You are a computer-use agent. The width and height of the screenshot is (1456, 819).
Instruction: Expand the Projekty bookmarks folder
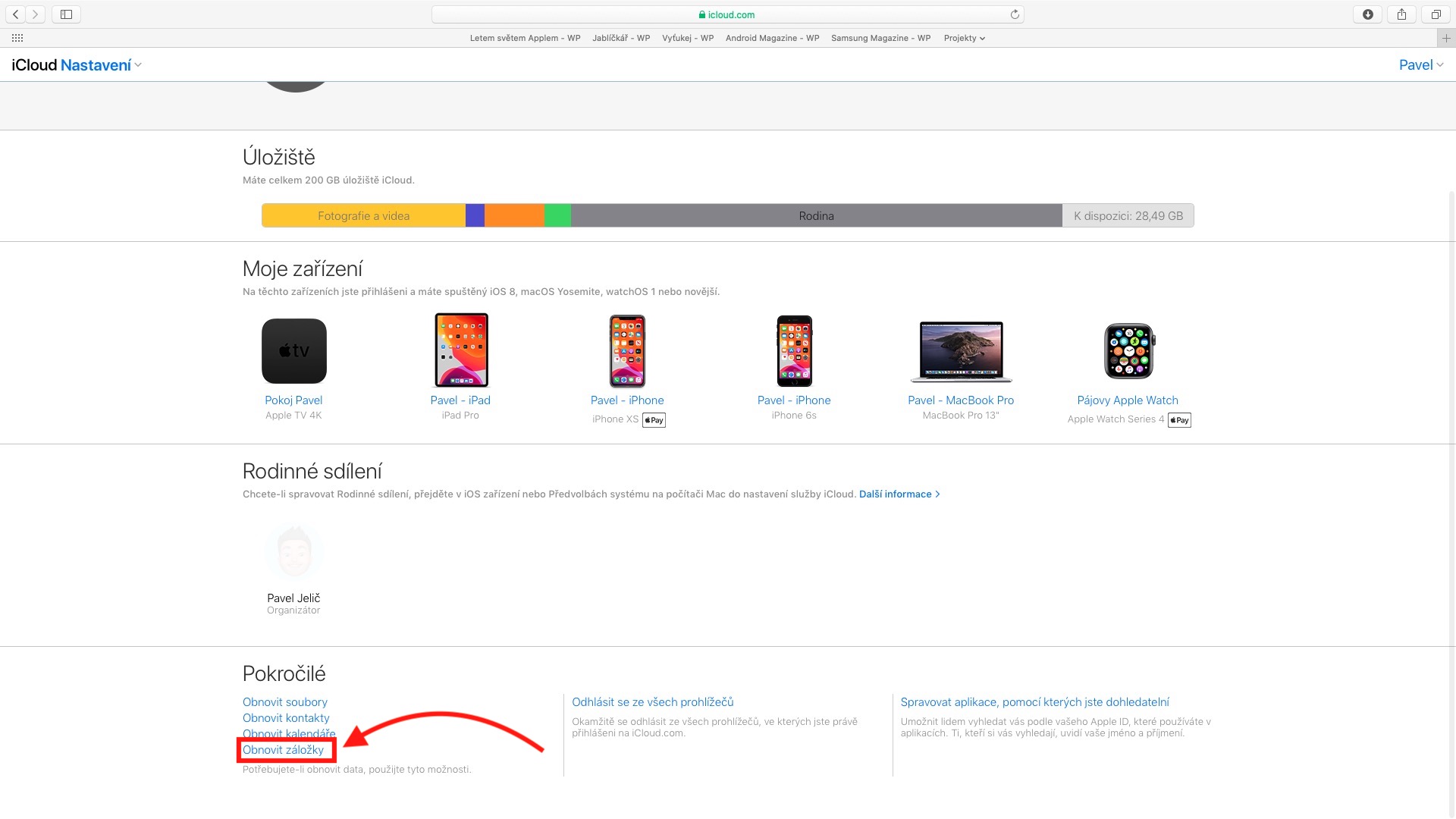[x=964, y=38]
